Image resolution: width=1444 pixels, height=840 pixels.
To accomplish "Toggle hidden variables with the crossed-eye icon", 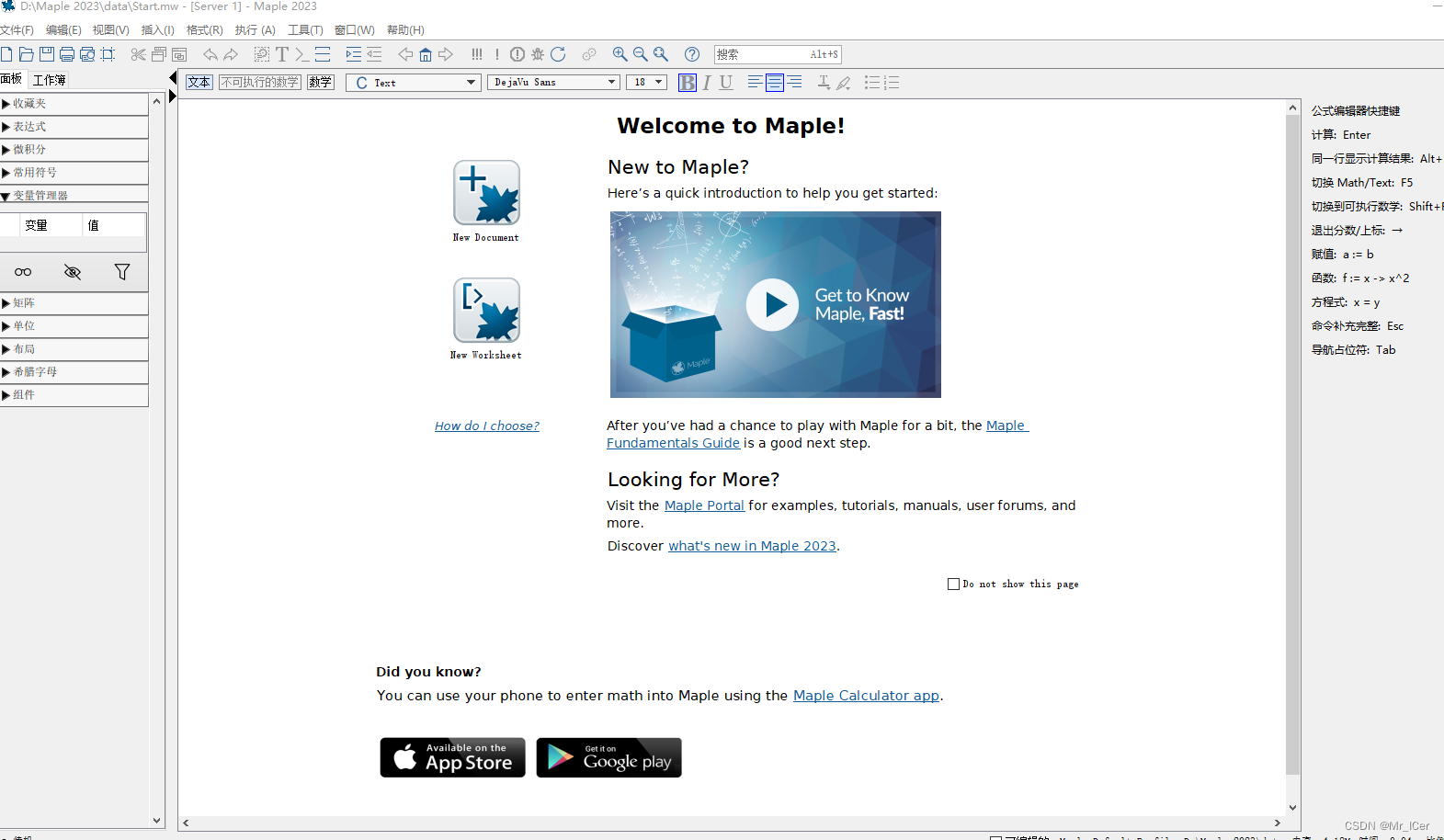I will [x=73, y=272].
